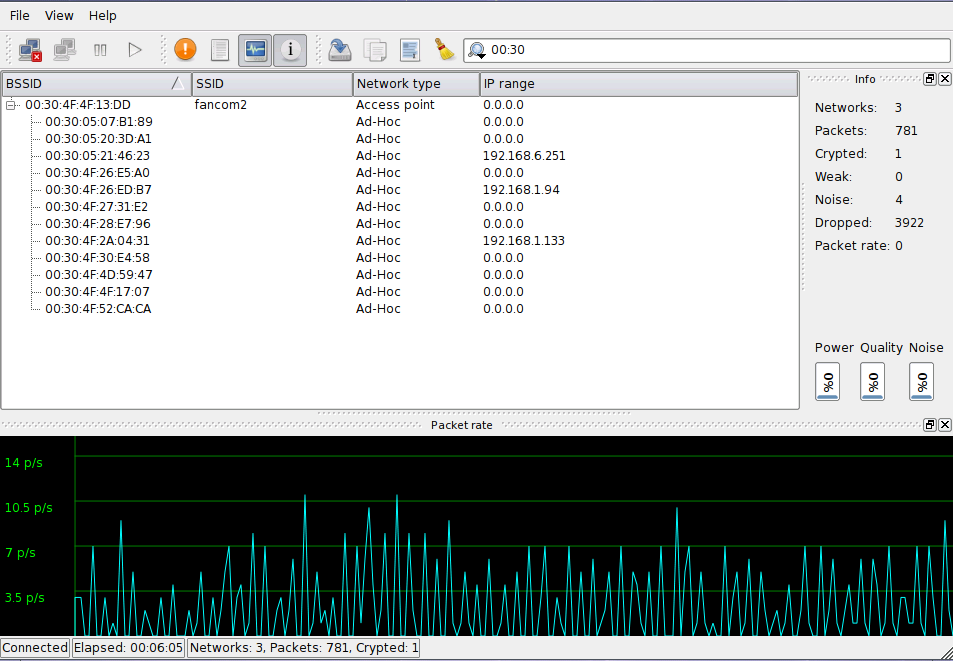
Task: Select client row 00:30:4F:2A:04:31
Action: tap(97, 241)
